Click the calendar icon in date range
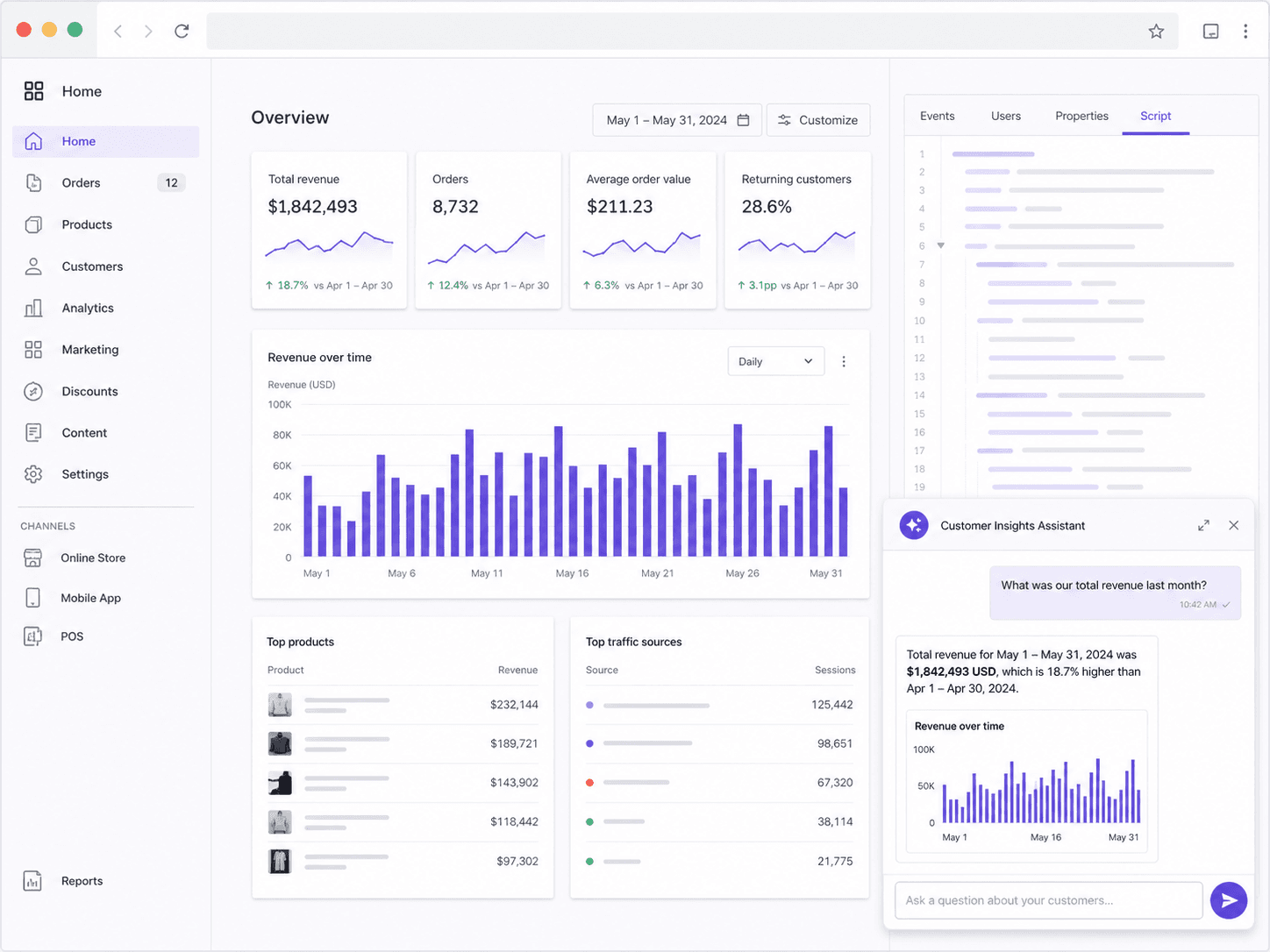 (x=743, y=120)
